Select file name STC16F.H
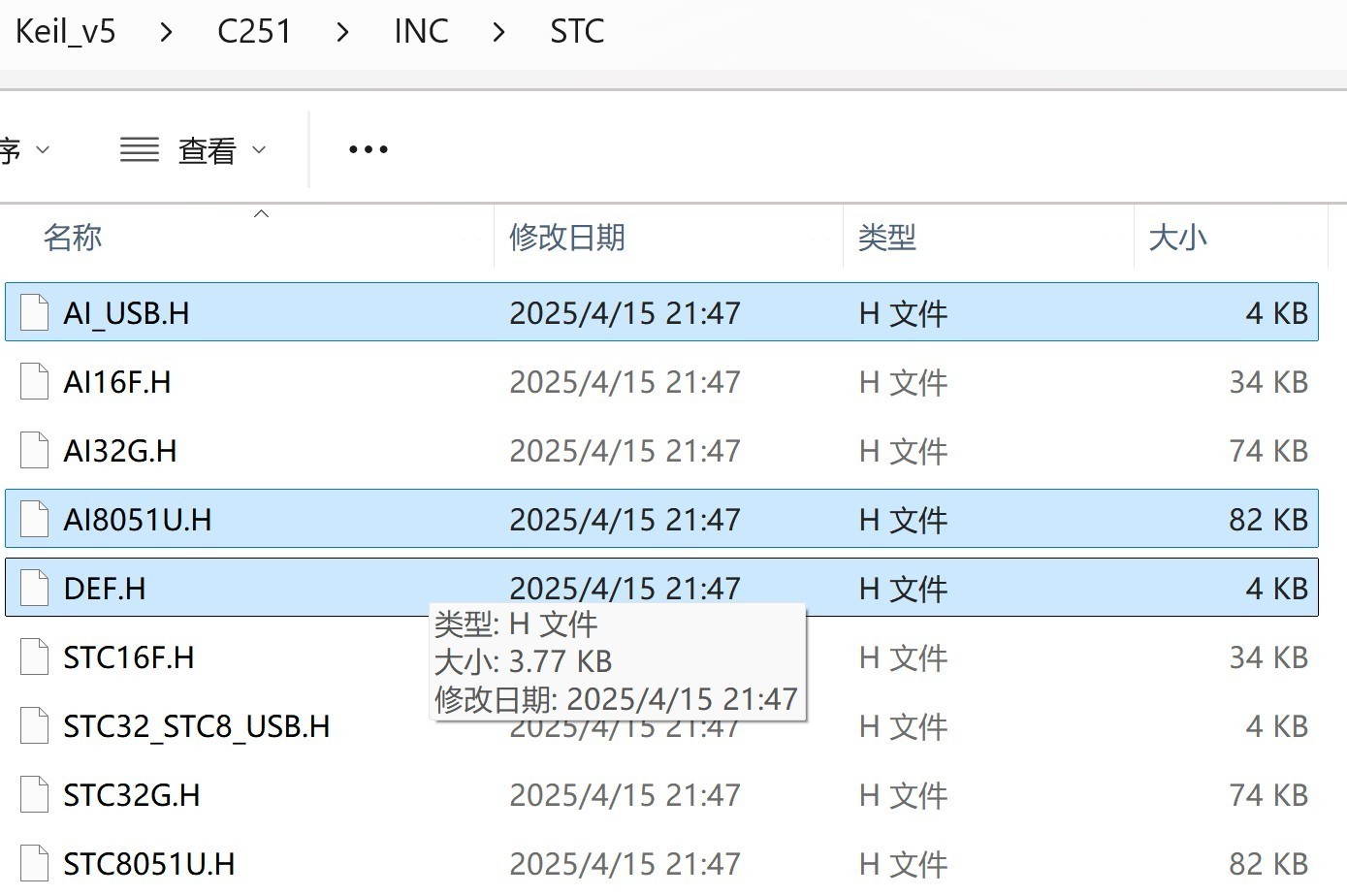1347x896 pixels. pyautogui.click(x=129, y=657)
